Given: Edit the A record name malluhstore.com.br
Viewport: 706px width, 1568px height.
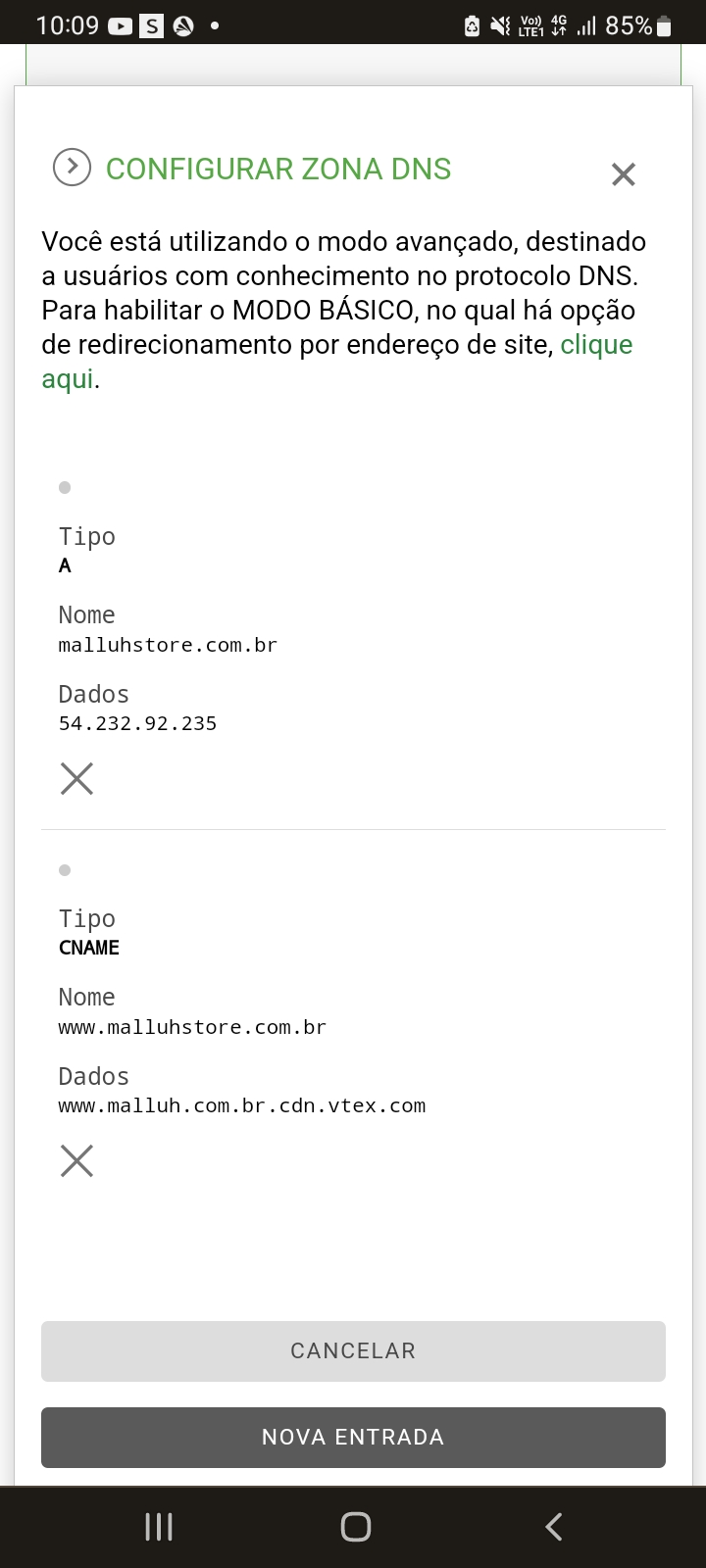Looking at the screenshot, I should click(x=168, y=645).
